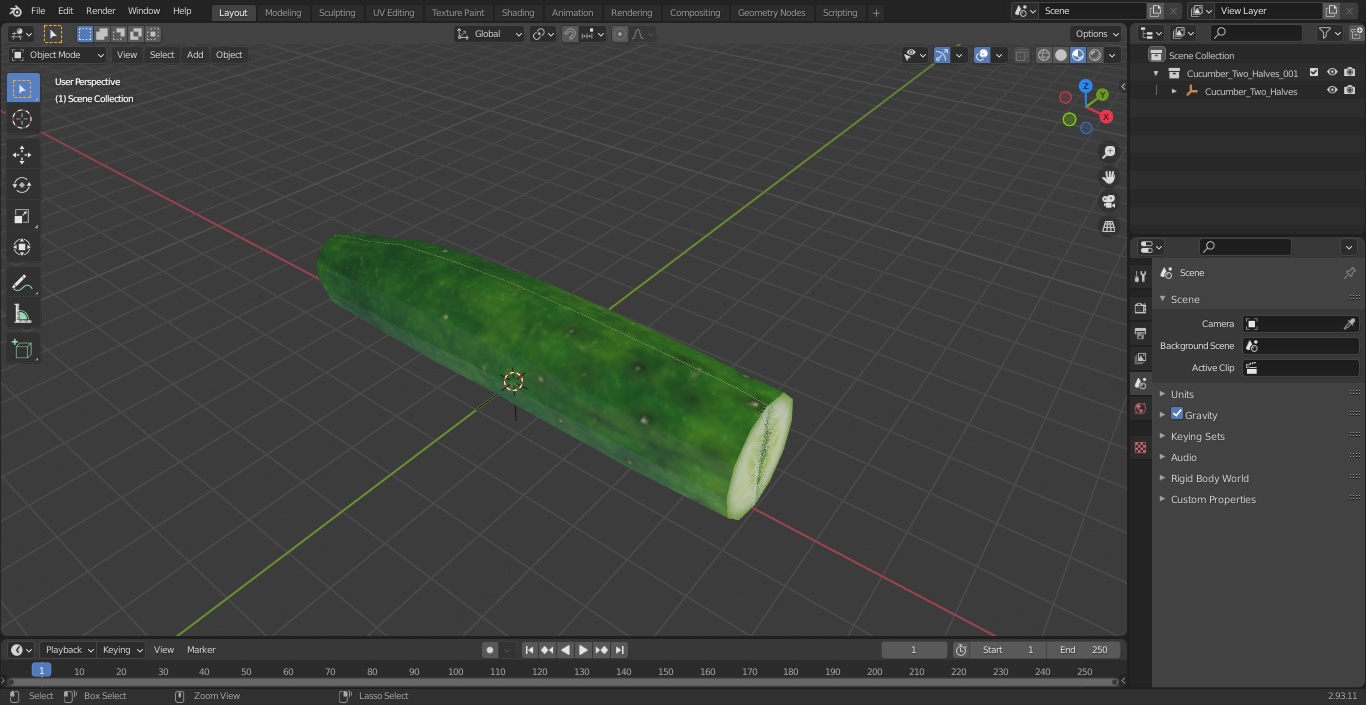The image size is (1366, 705).
Task: Select the Annotate tool
Action: point(22,284)
